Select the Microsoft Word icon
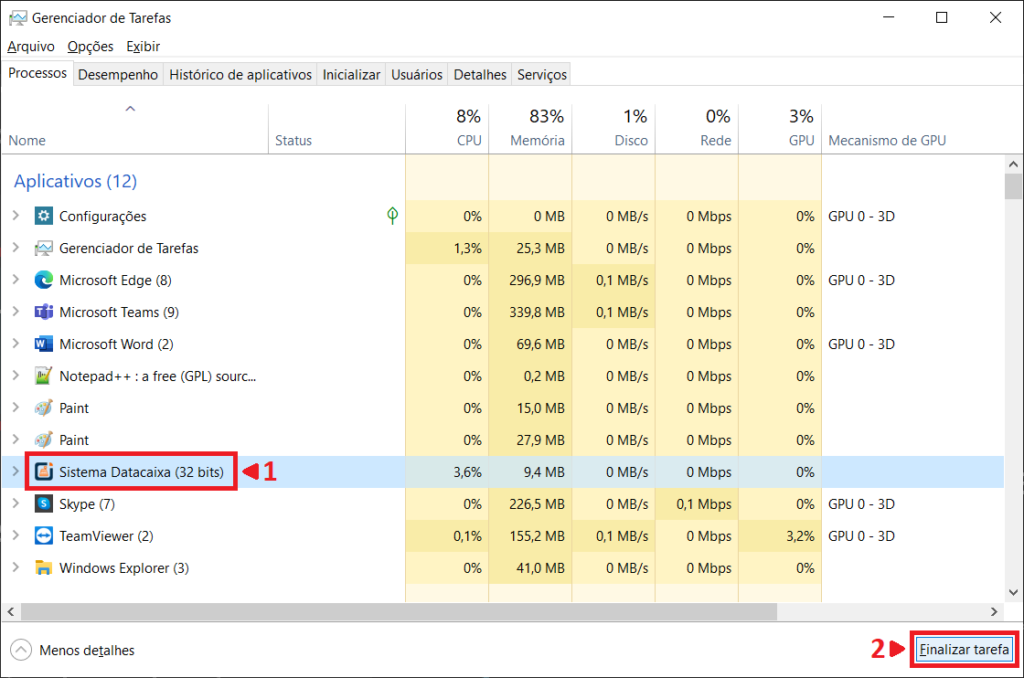 coord(43,344)
